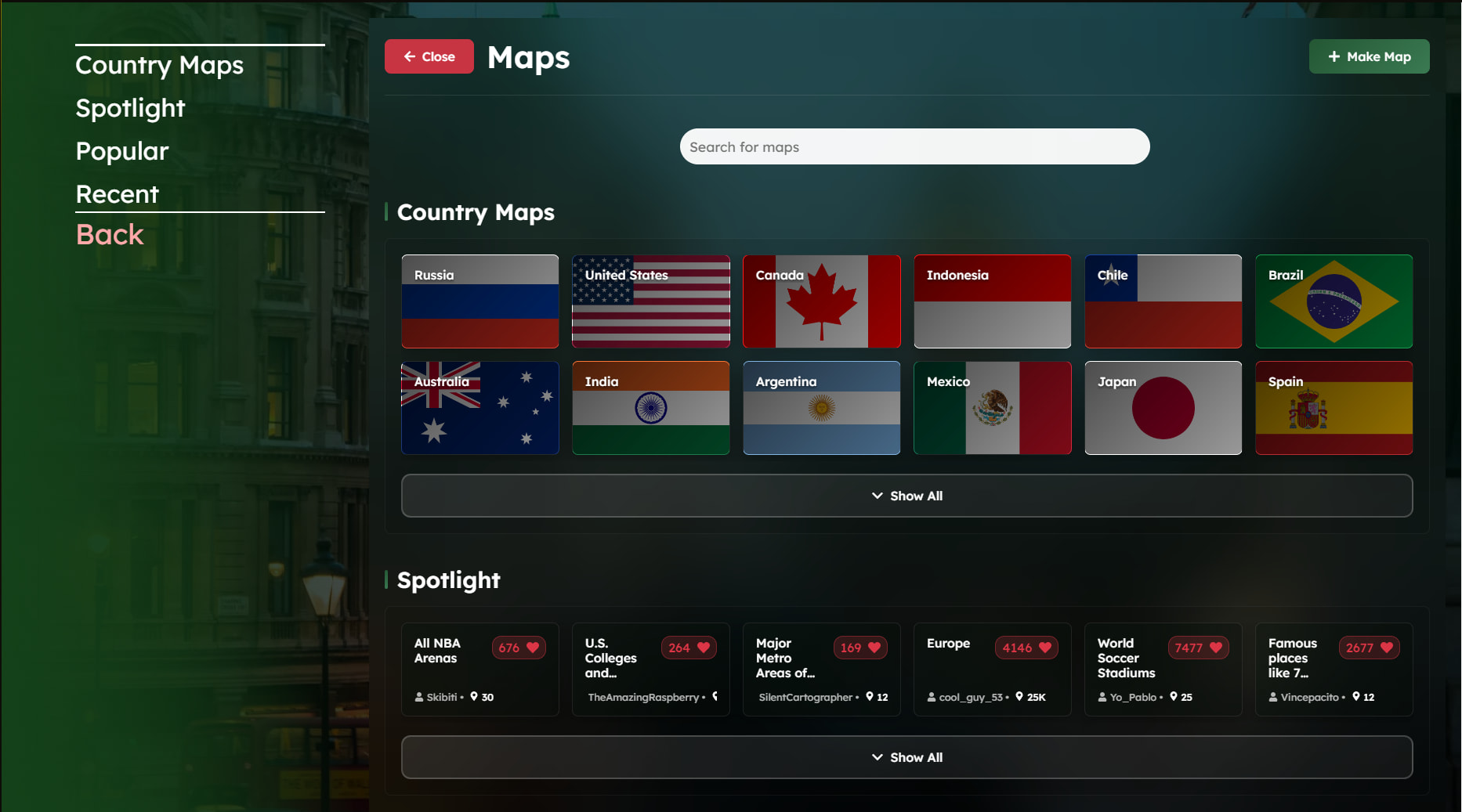The height and width of the screenshot is (812, 1462).
Task: Expand Spotlight section with Show All
Action: tap(907, 757)
